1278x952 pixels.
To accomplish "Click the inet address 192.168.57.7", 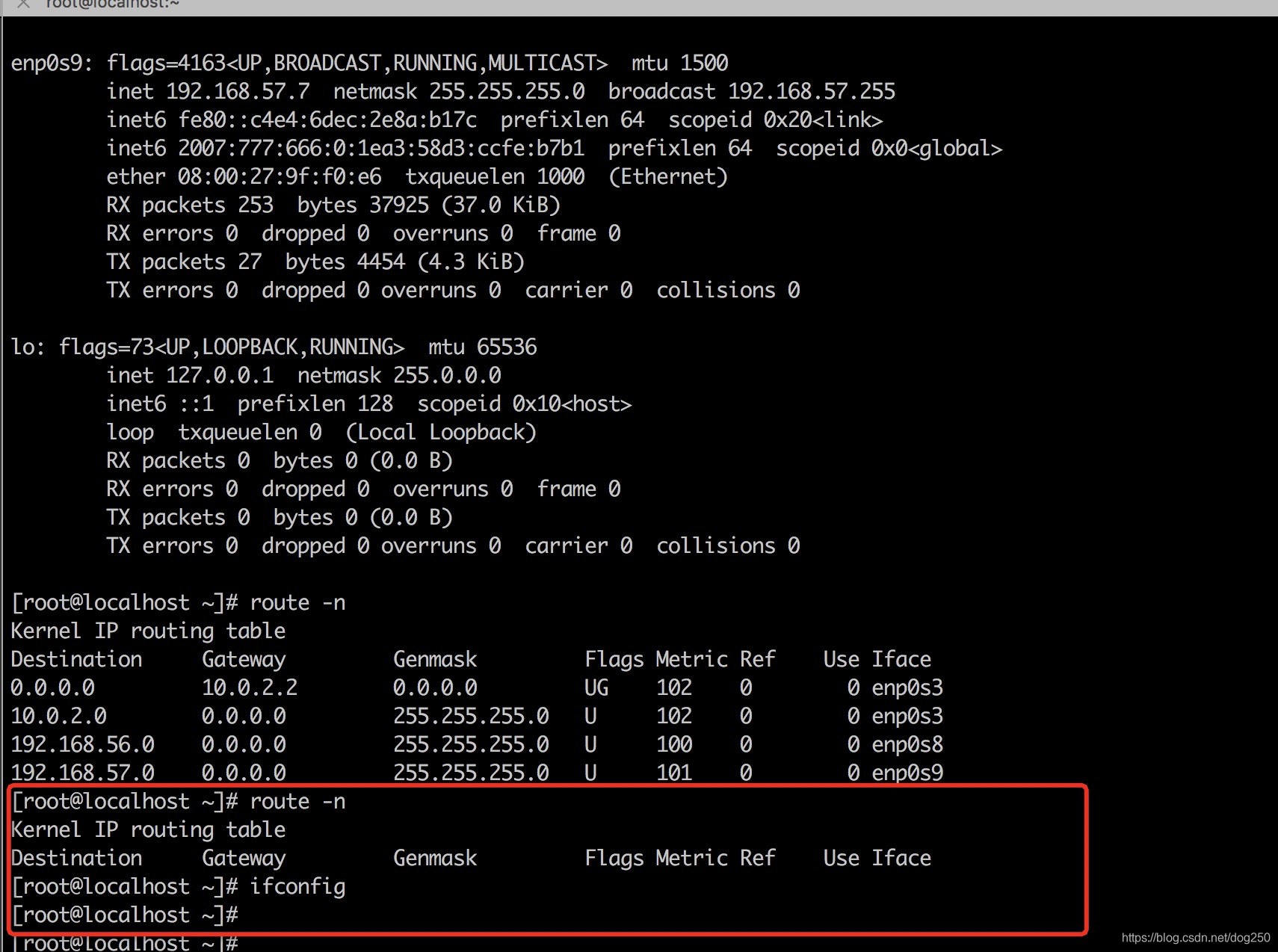I will 238,92.
